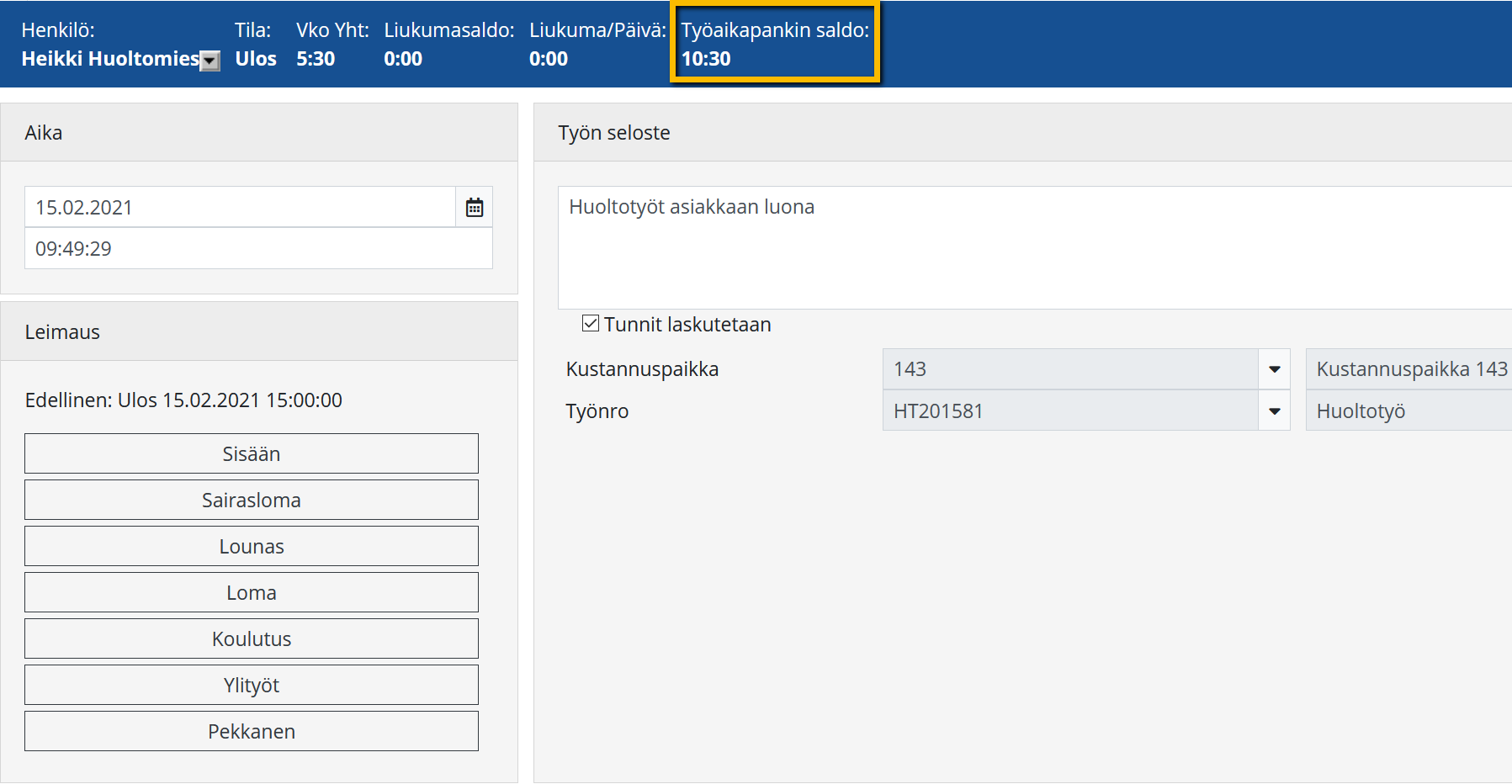The width and height of the screenshot is (1512, 784).
Task: Click the time field showing 09:49:29
Action: point(258,249)
